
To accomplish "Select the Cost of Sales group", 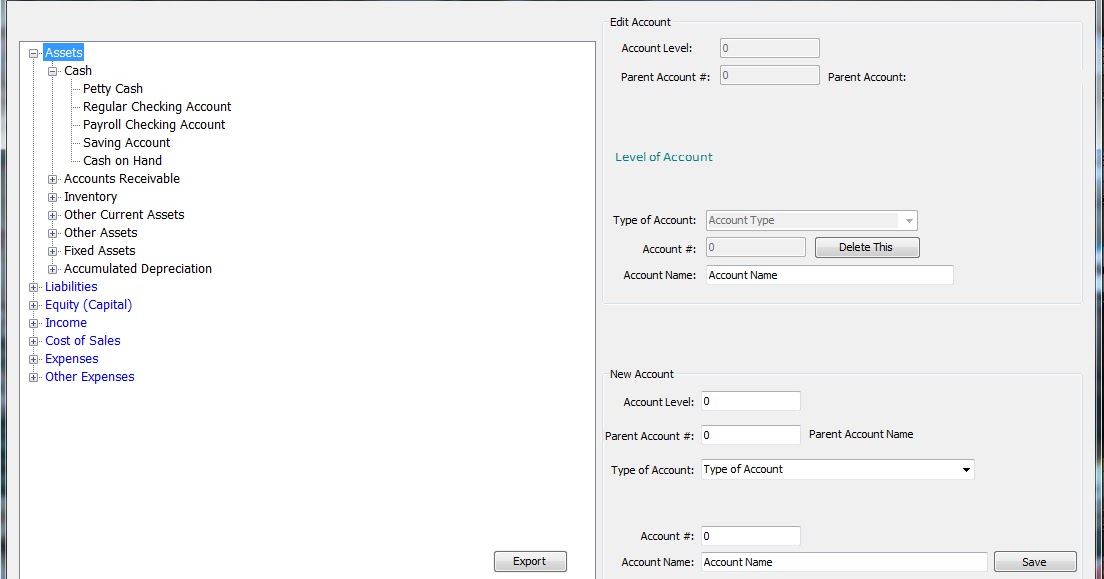I will click(83, 341).
